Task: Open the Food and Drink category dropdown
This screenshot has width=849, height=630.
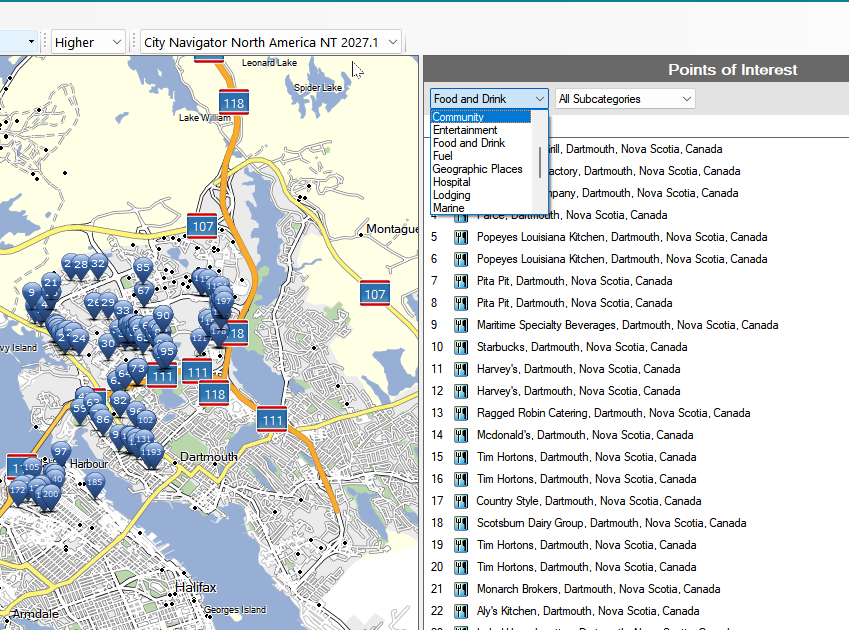Action: (x=489, y=99)
